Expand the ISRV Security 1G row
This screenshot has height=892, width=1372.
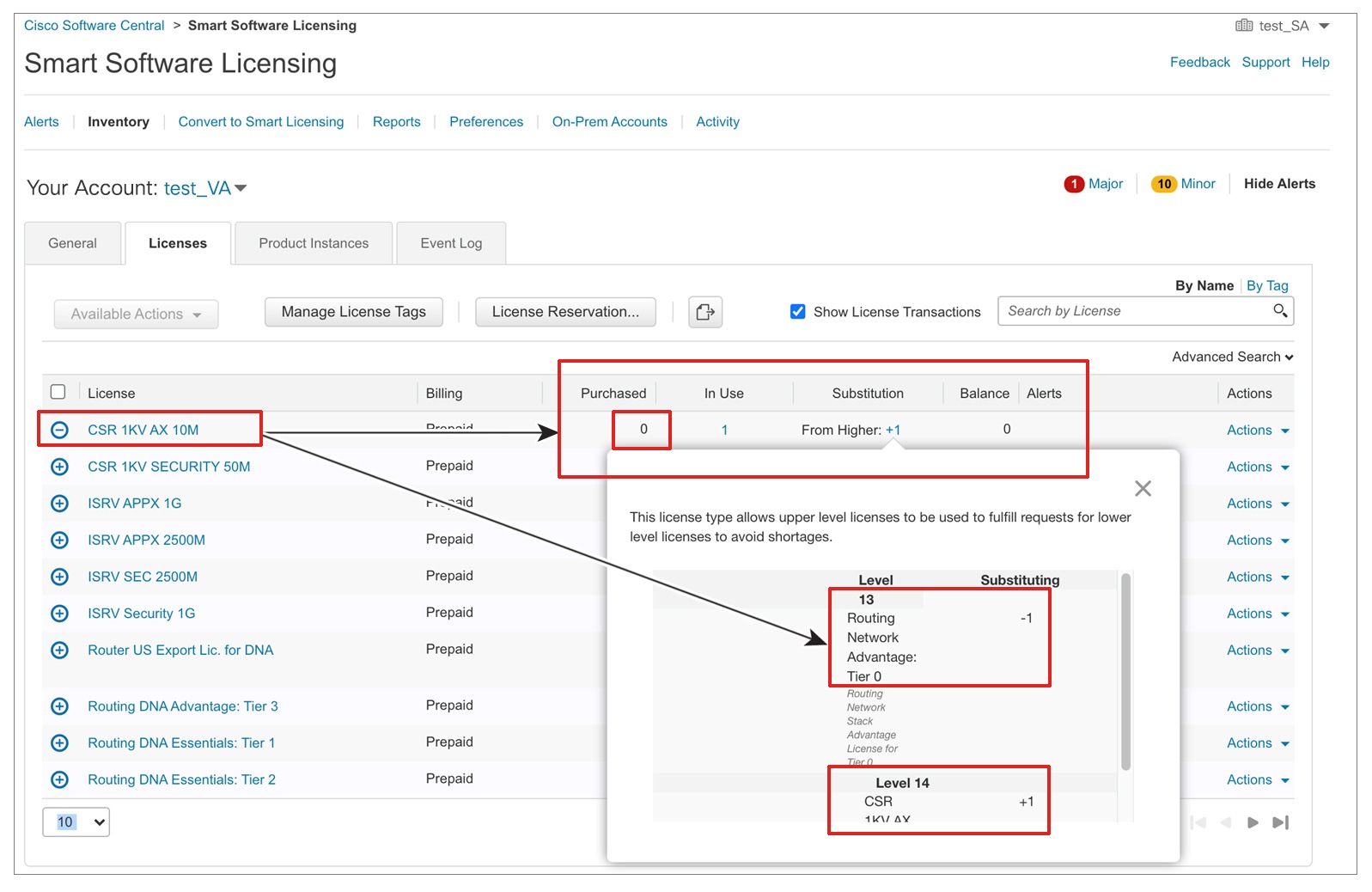pos(59,614)
